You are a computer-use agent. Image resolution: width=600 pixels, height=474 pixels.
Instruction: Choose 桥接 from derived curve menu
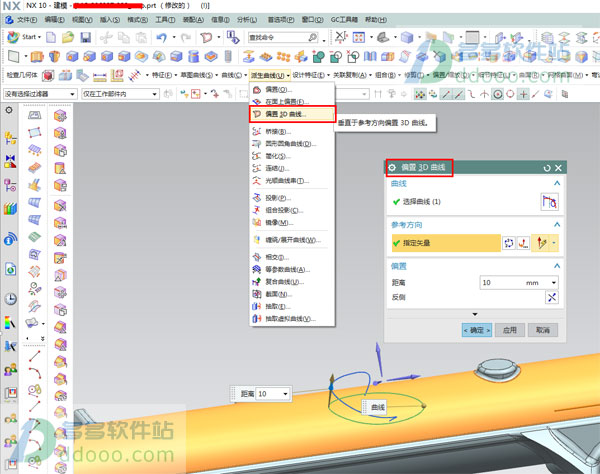[x=273, y=131]
